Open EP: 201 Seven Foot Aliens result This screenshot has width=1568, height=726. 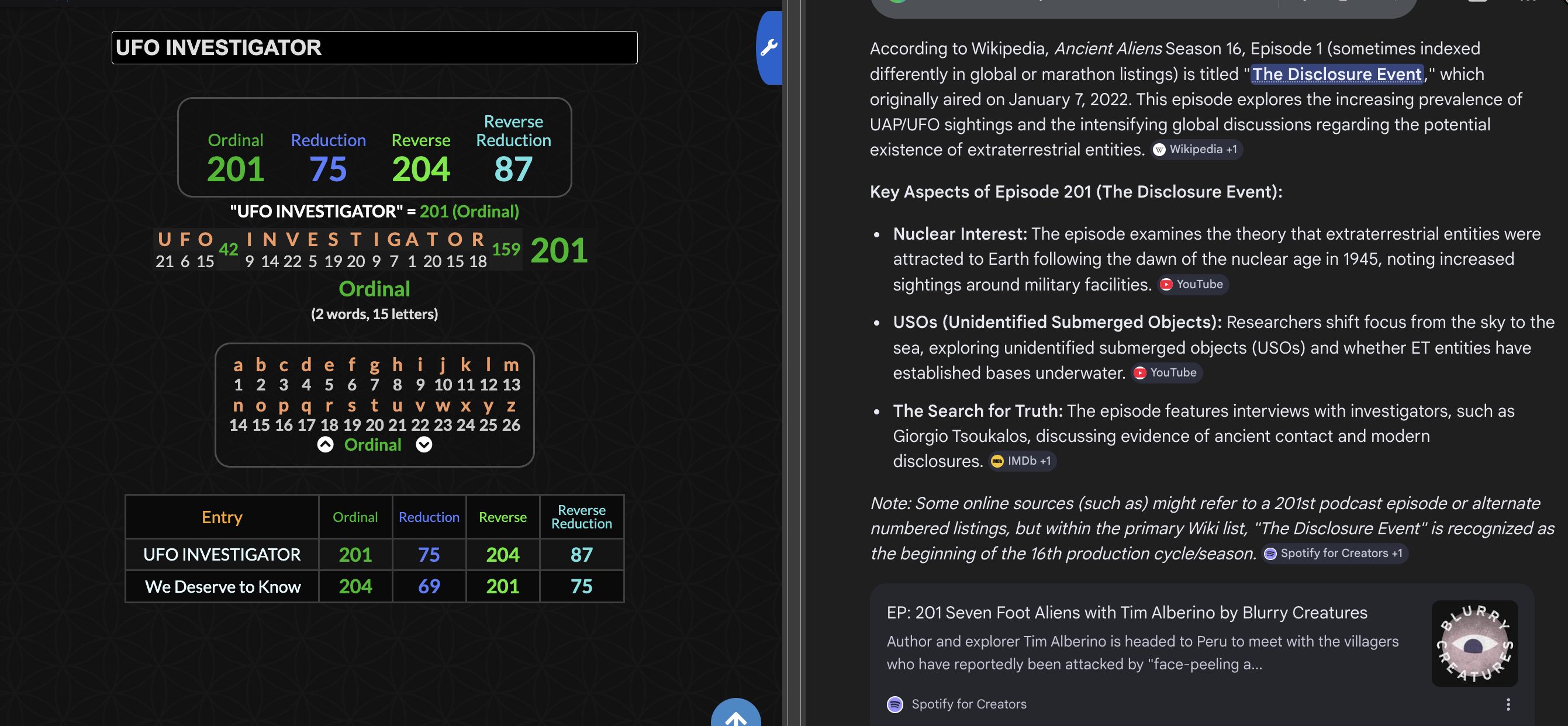click(1127, 613)
